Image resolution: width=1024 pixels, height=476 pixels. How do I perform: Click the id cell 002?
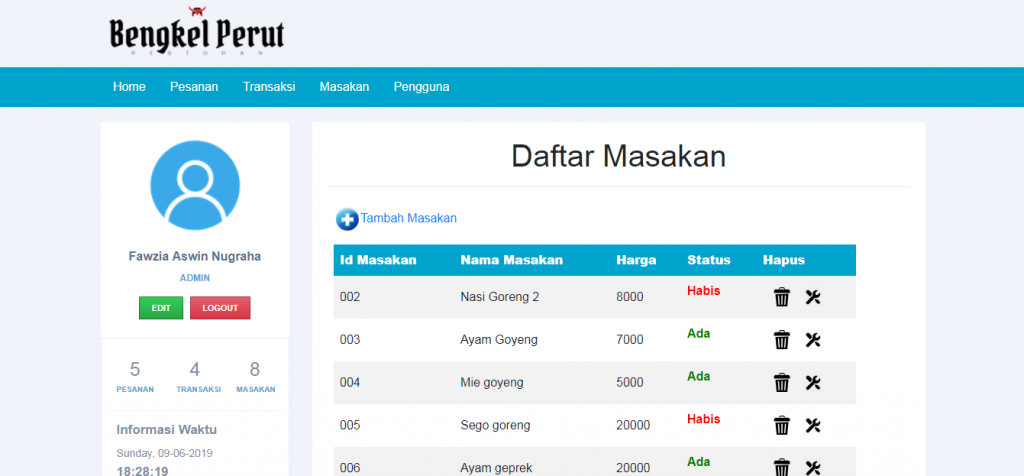[350, 297]
